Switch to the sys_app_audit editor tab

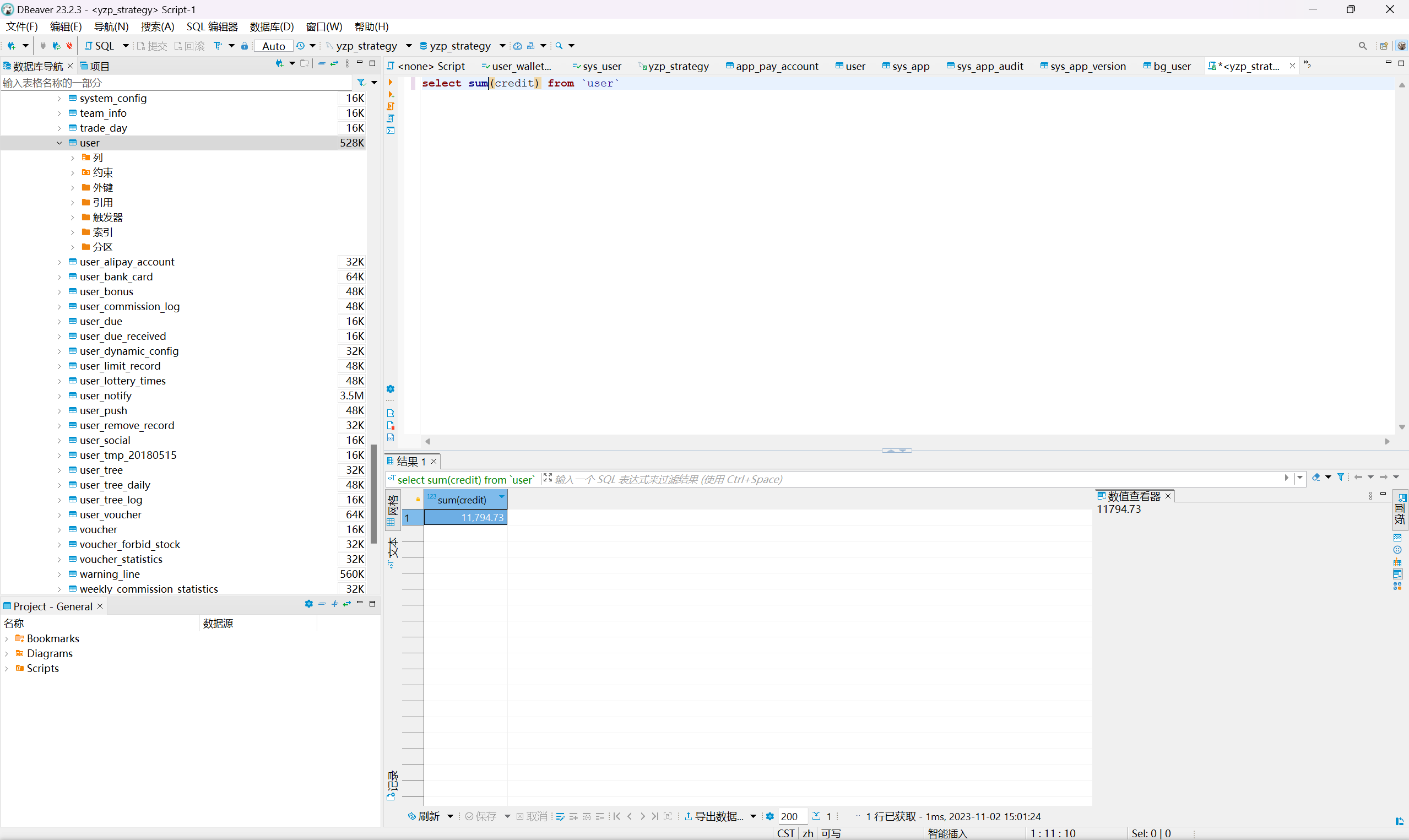985,66
